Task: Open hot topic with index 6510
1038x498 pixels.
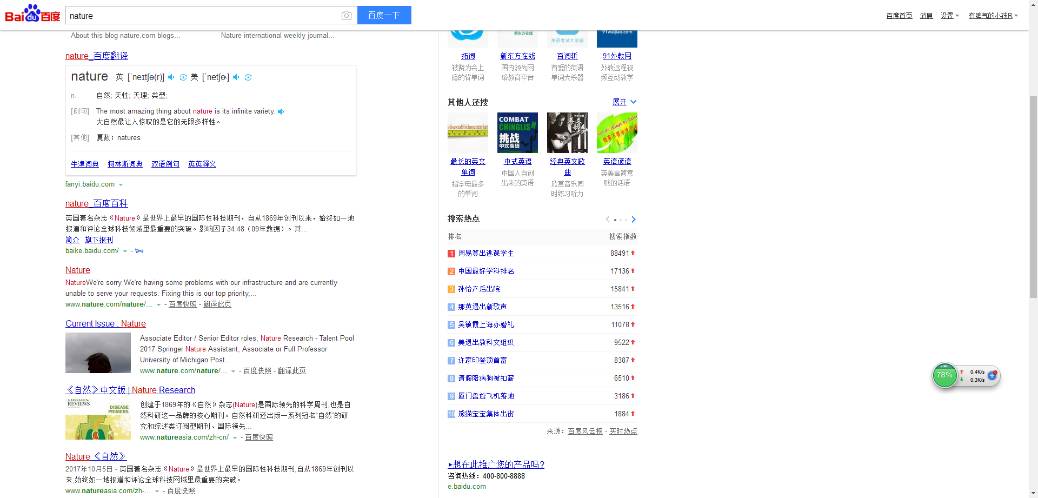Action: (487, 378)
